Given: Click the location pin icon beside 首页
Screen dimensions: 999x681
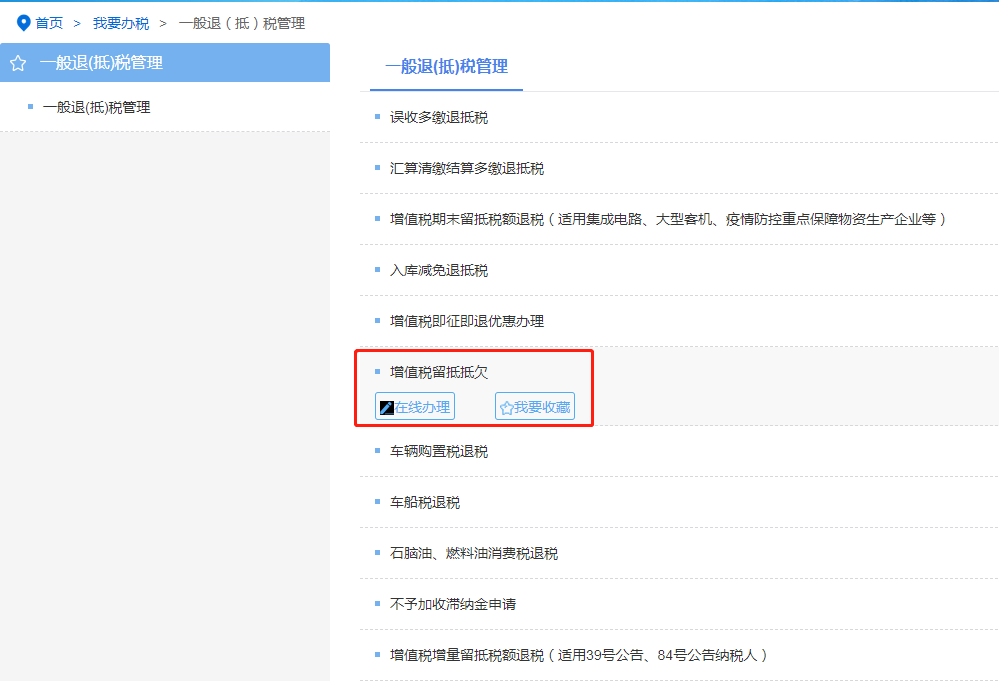Looking at the screenshot, I should tap(24, 23).
